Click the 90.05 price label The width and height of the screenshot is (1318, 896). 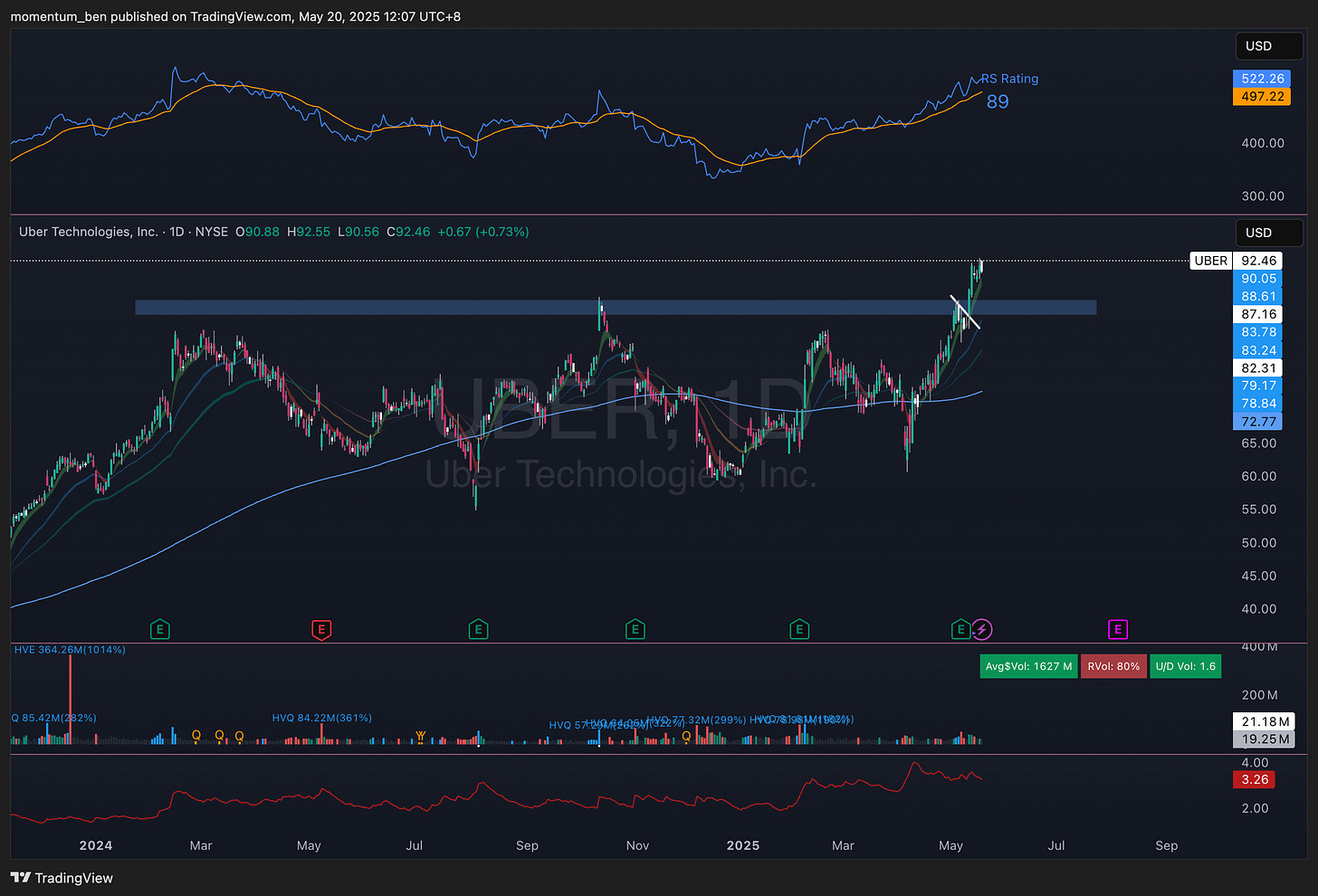1258,279
